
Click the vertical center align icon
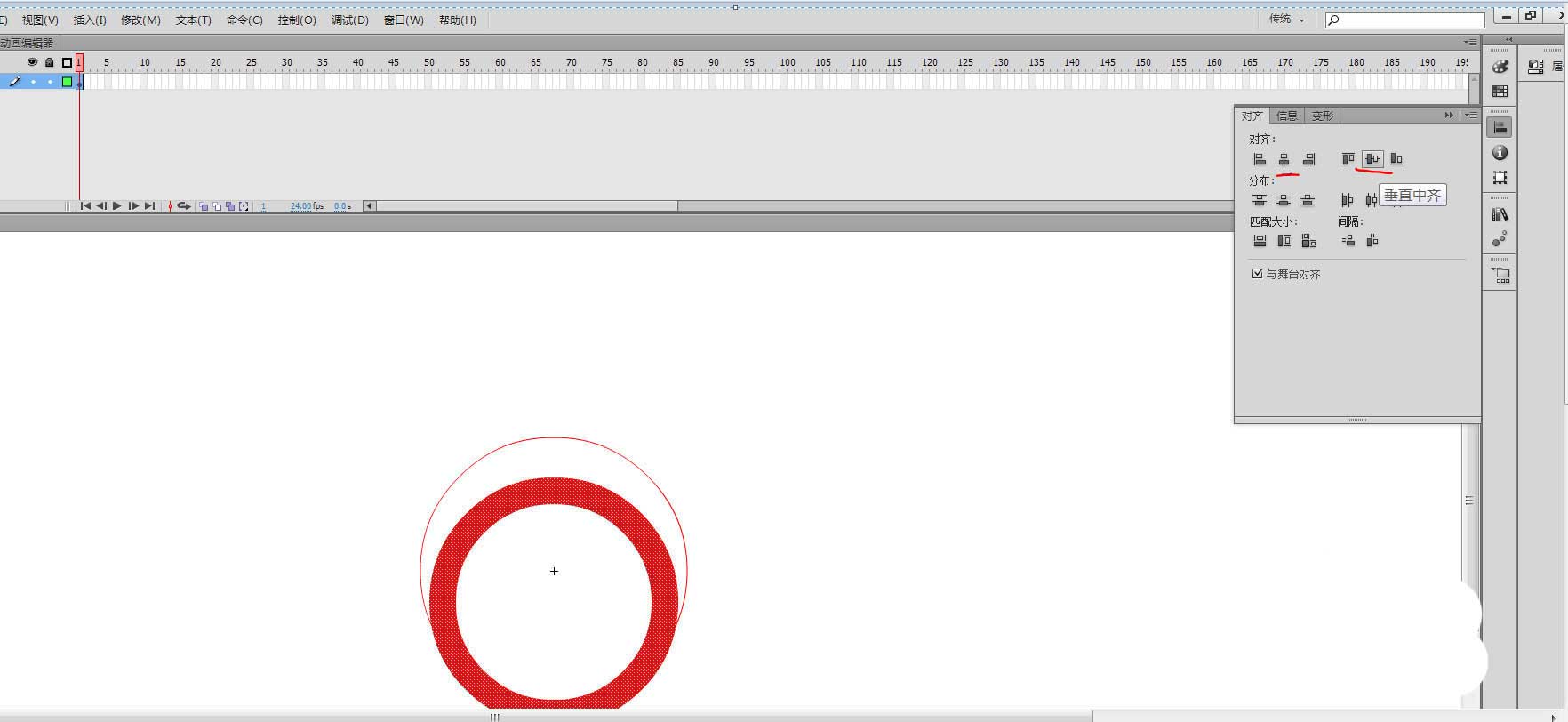click(x=1372, y=159)
